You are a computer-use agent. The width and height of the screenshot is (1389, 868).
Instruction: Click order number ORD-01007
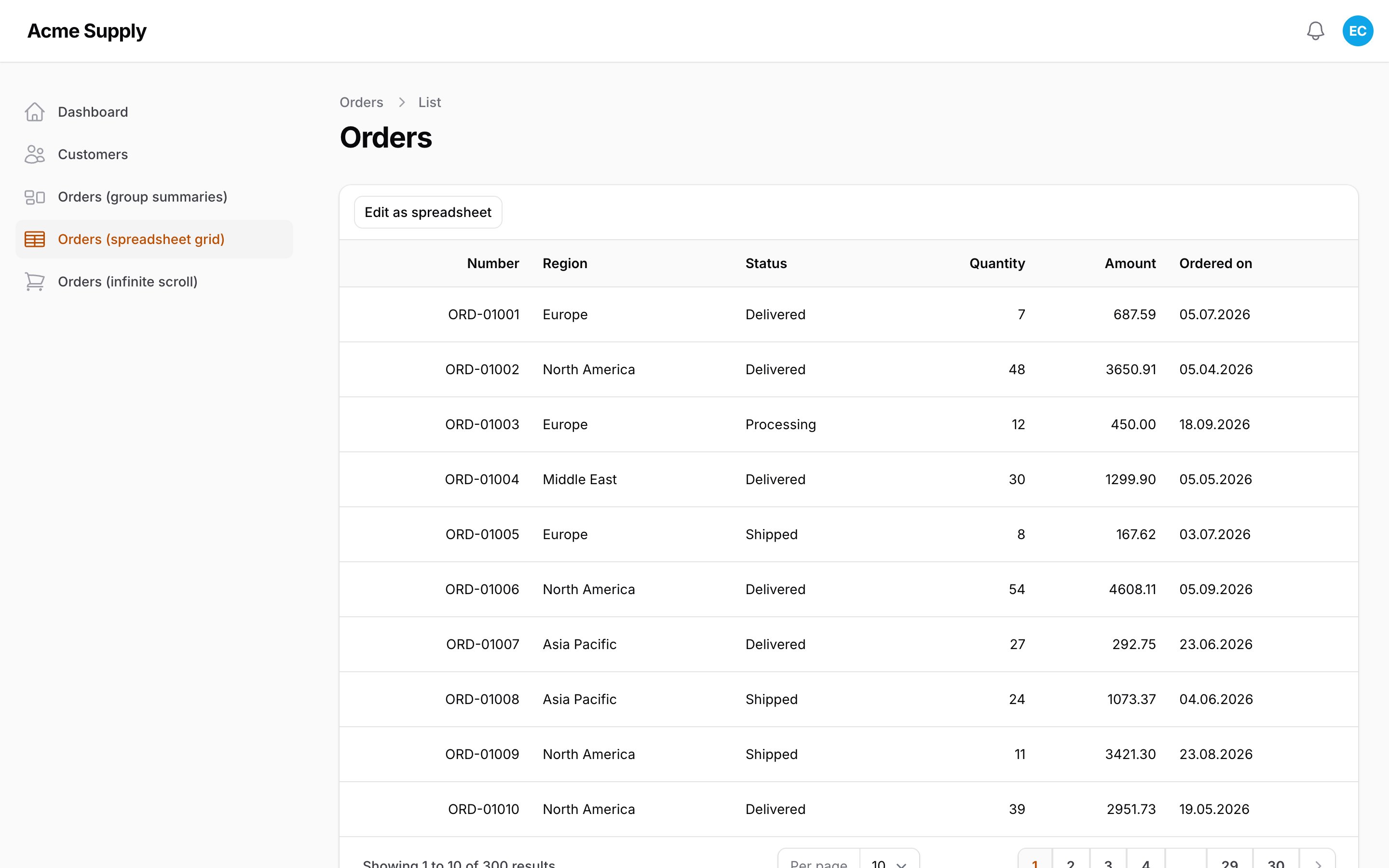click(483, 645)
